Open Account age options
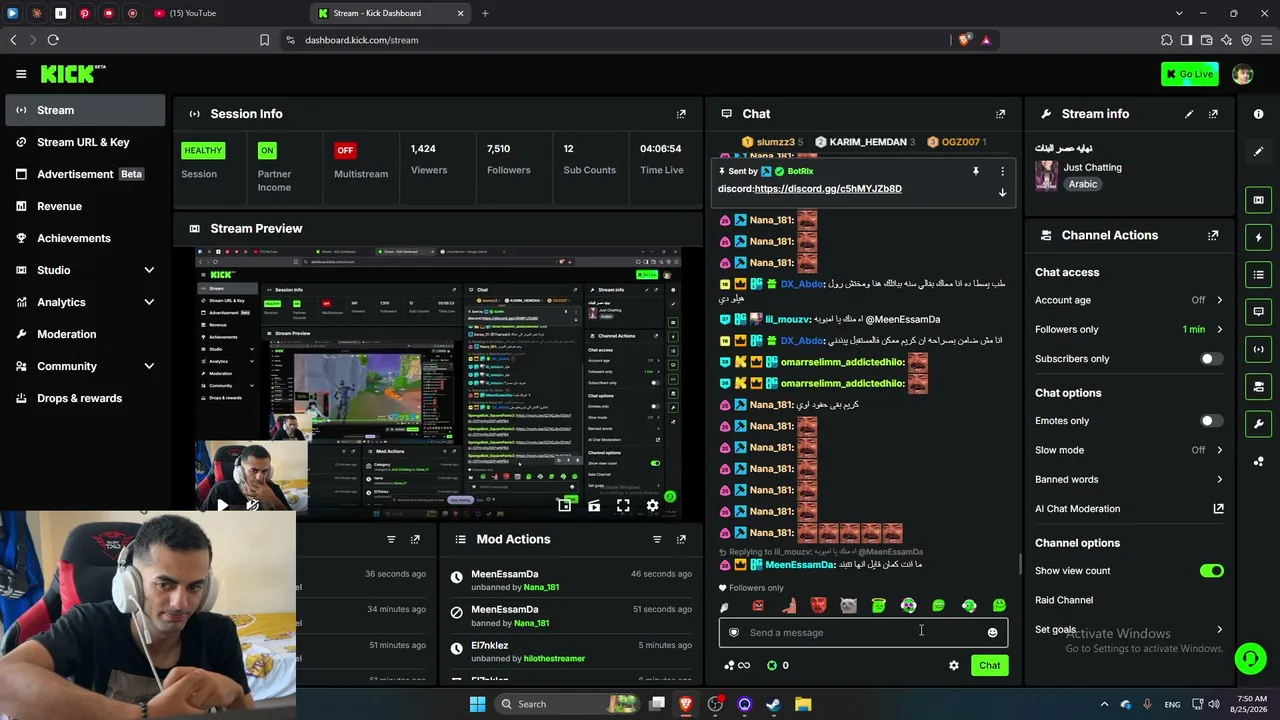This screenshot has width=1280, height=720. pos(1129,300)
